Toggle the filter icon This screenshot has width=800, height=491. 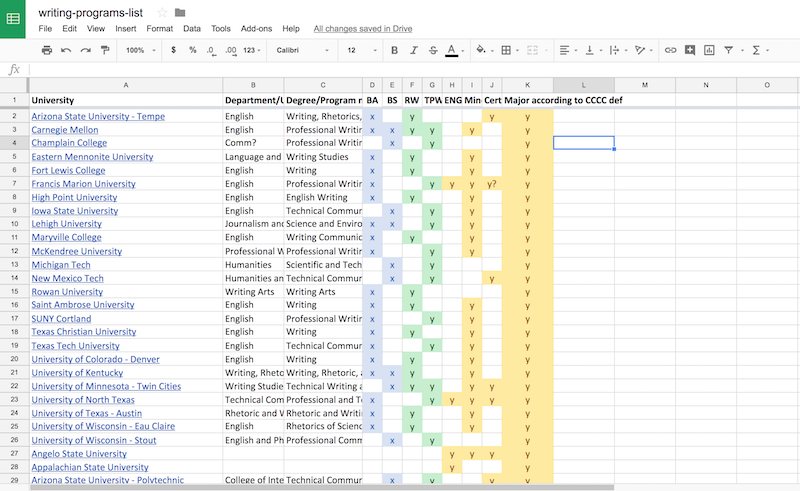(729, 50)
